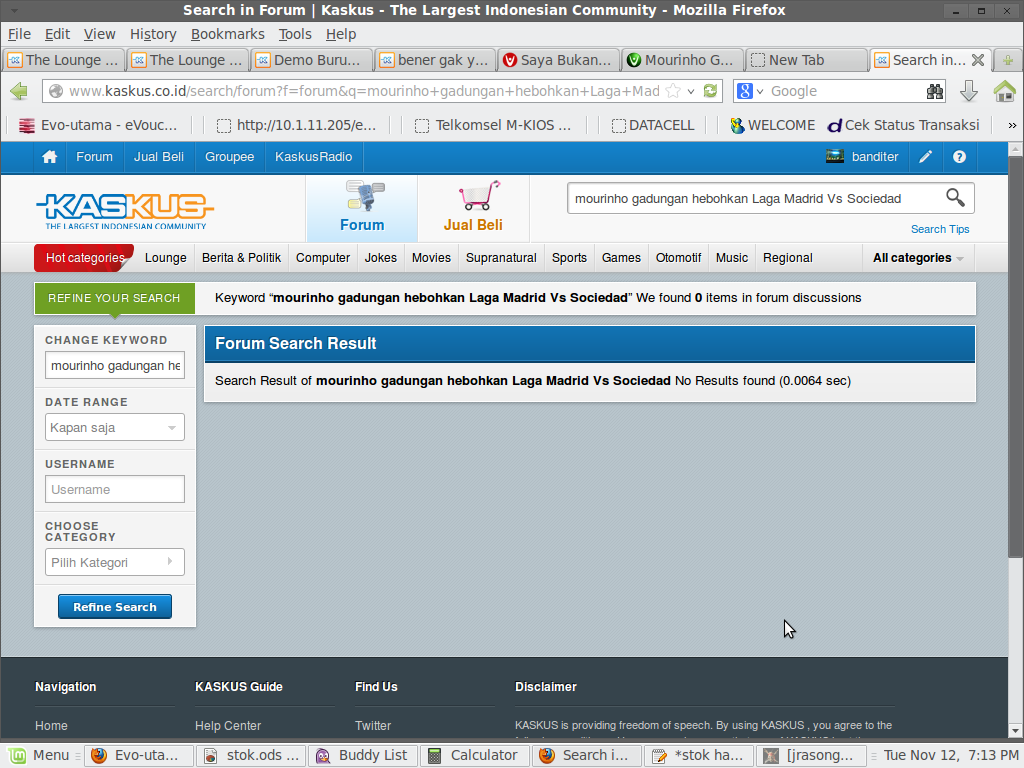The height and width of the screenshot is (768, 1024).
Task: Click the binoculars search icon in Google box
Action: coord(935,91)
